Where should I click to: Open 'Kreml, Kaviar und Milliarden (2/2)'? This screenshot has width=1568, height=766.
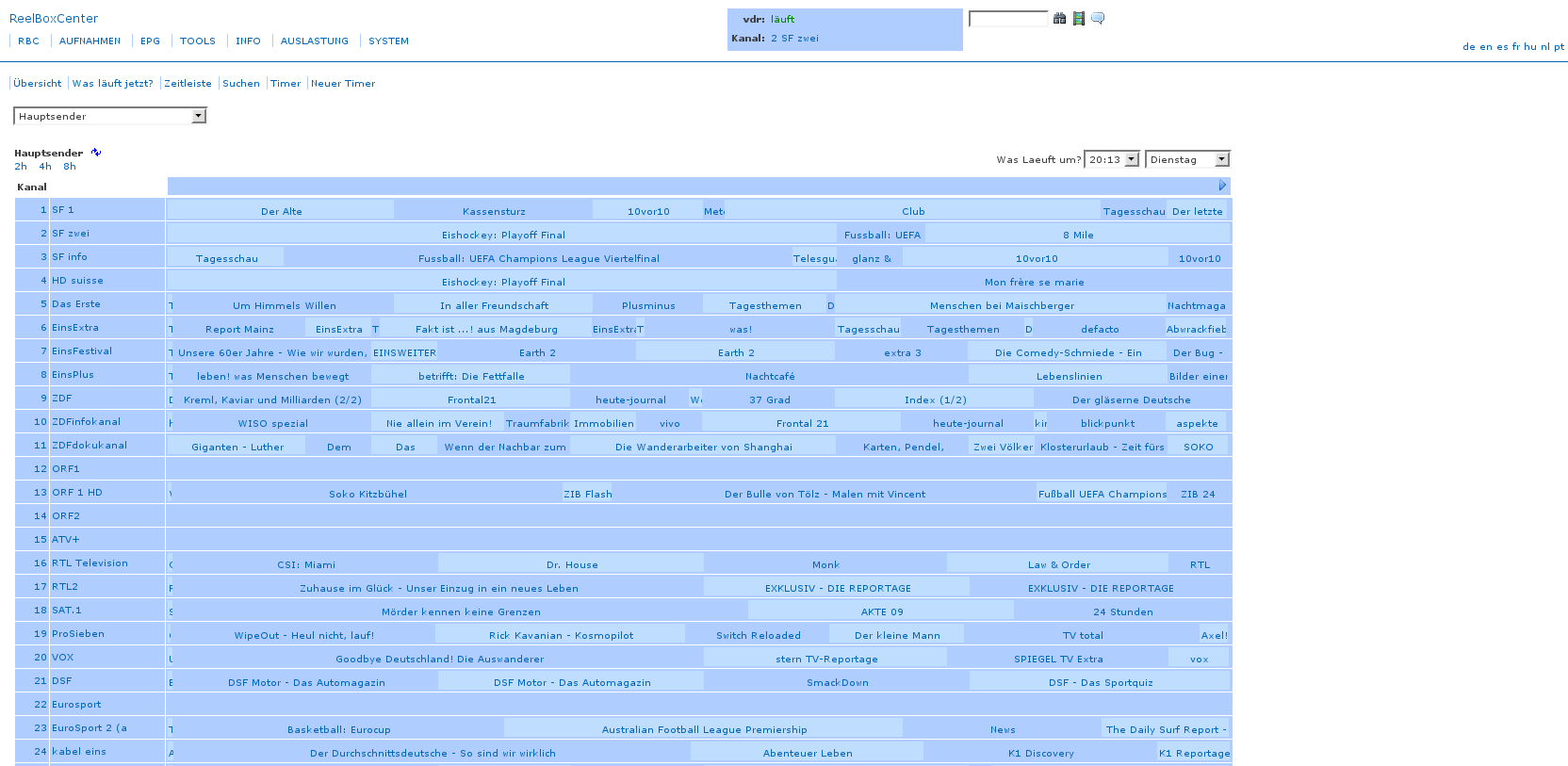pyautogui.click(x=272, y=400)
